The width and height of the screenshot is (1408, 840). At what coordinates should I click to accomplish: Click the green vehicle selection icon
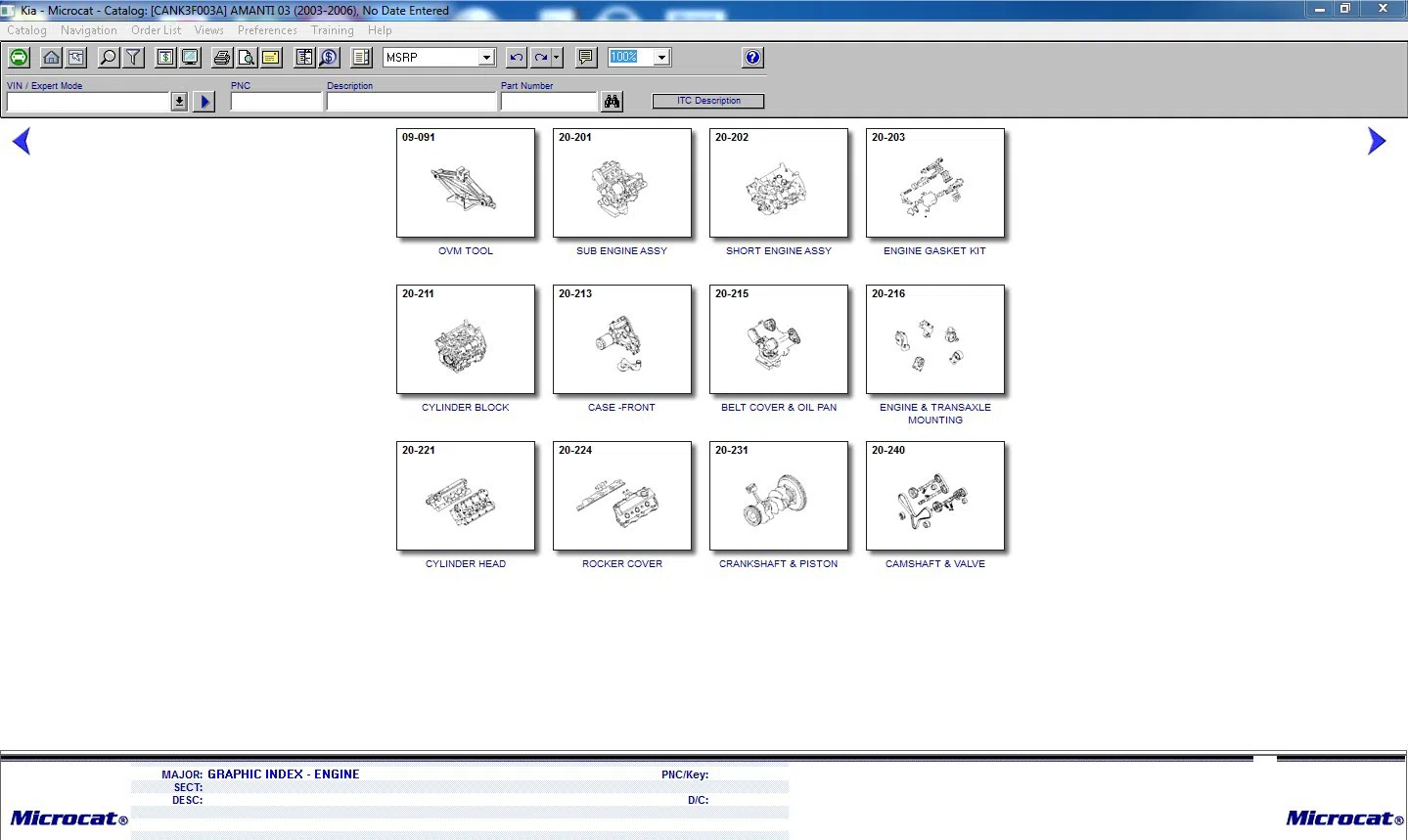[19, 58]
